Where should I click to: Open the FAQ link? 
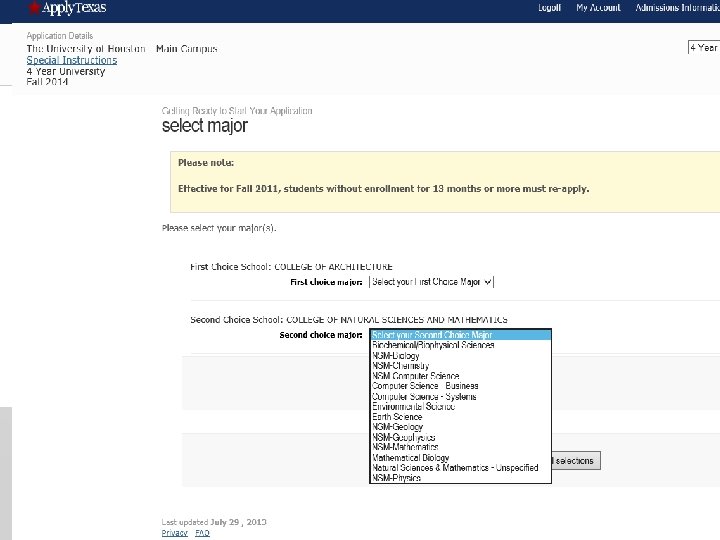[202, 533]
